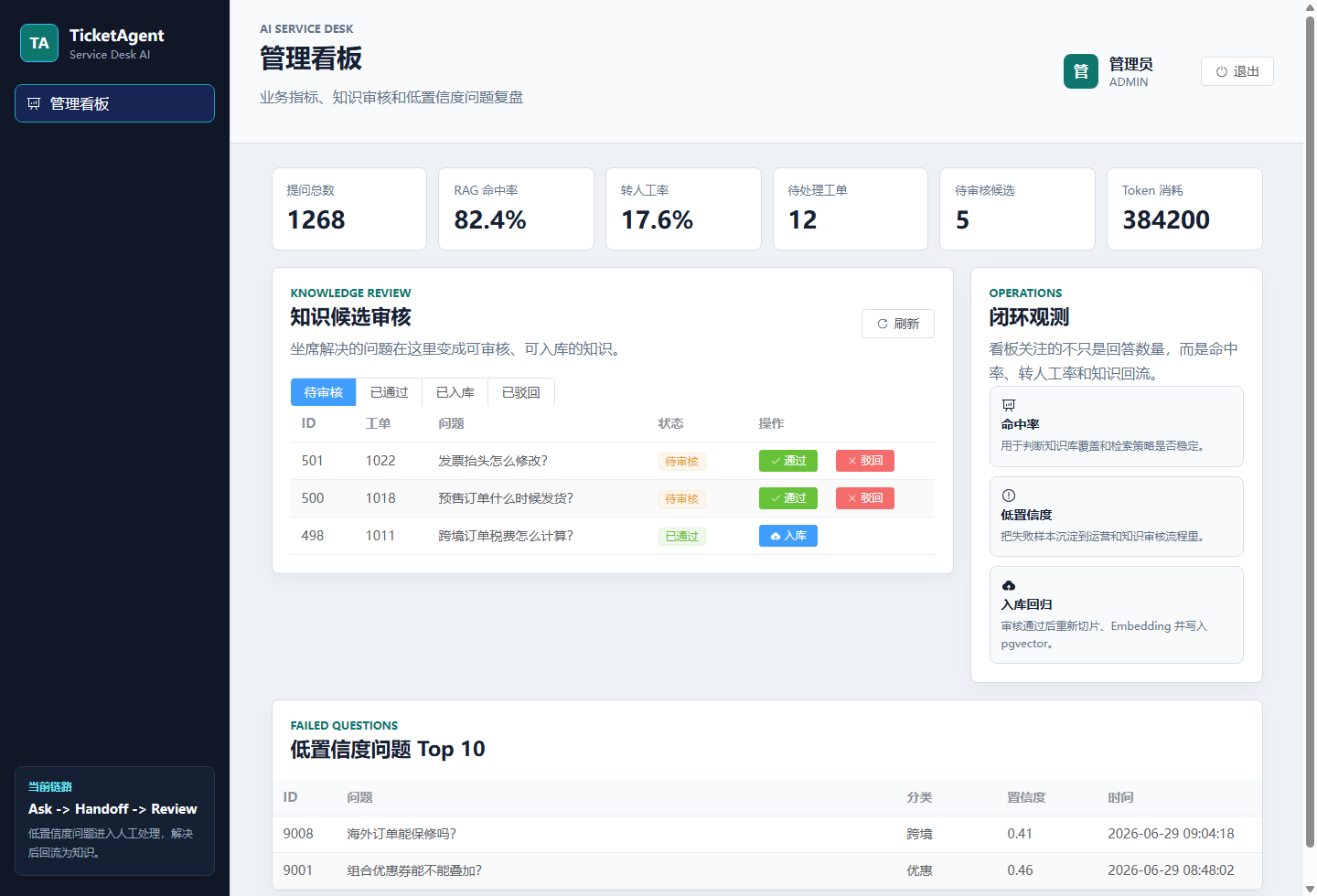The image size is (1317, 896).
Task: Click the Ask -> Handoff -> Review text
Action: tap(112, 809)
